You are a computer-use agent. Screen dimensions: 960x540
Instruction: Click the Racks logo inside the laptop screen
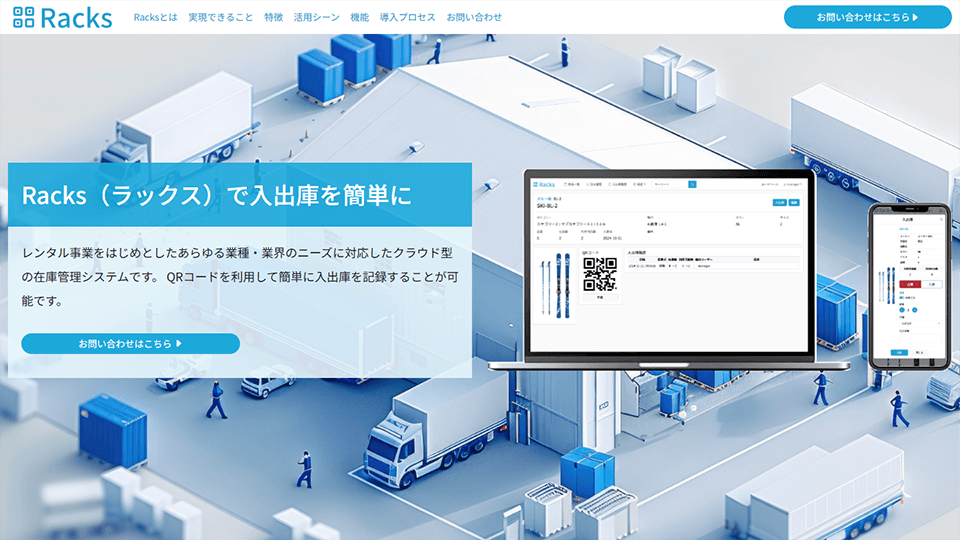545,185
